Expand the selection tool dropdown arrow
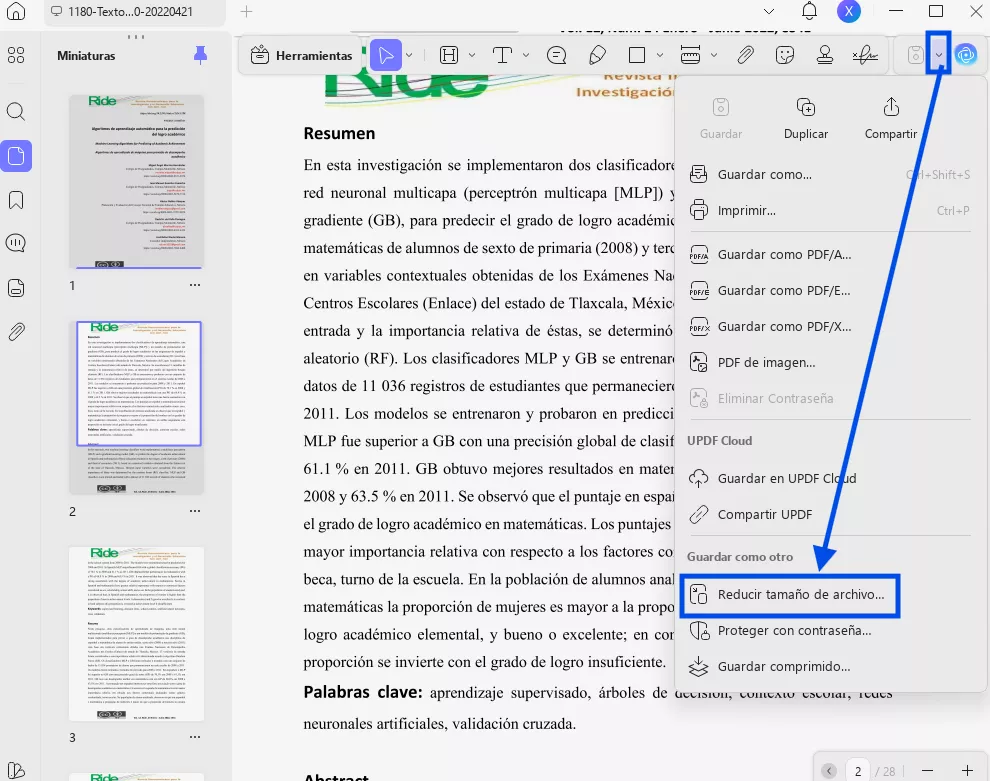Screen dimensions: 990x781 [409, 56]
